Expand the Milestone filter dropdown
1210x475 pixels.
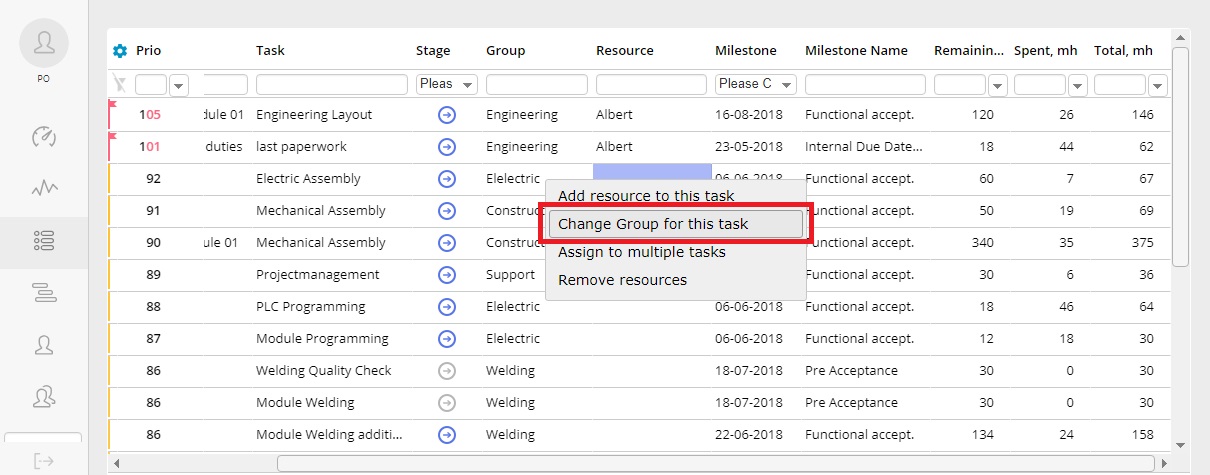point(756,84)
